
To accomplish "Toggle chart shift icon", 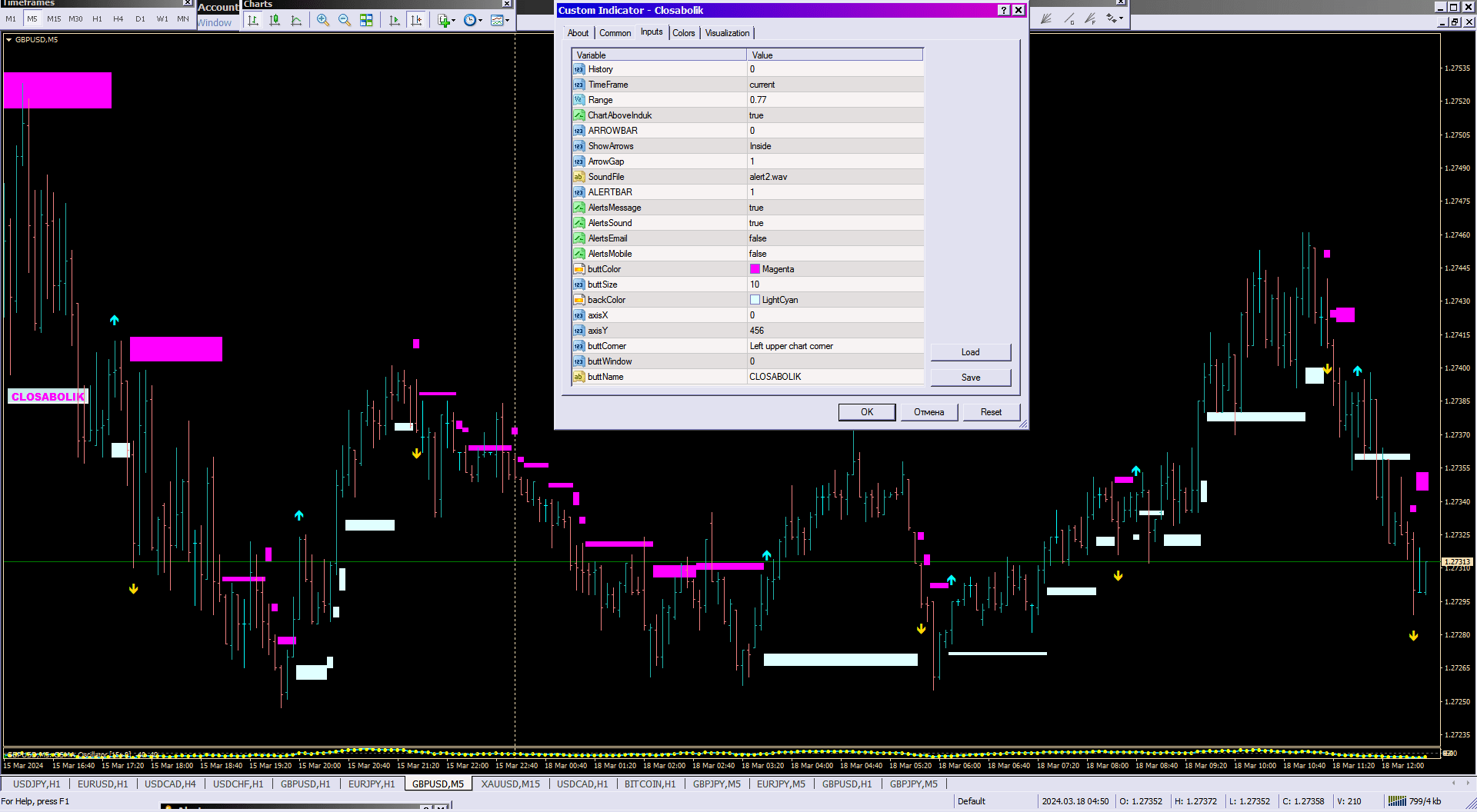I will pyautogui.click(x=416, y=20).
